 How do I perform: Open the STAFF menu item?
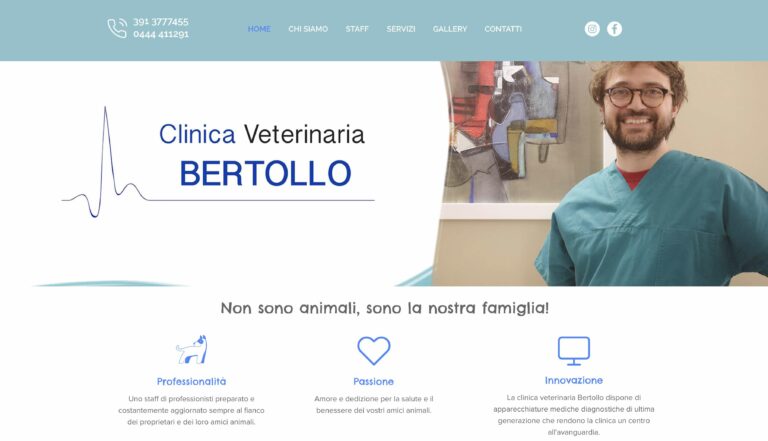coord(357,29)
